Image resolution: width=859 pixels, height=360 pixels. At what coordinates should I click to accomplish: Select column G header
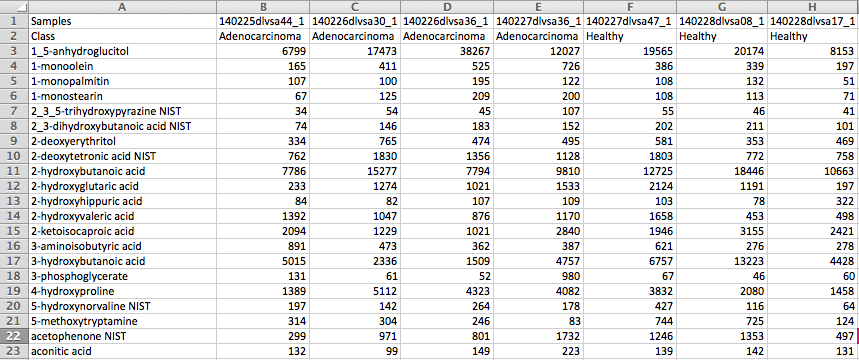coord(722,7)
